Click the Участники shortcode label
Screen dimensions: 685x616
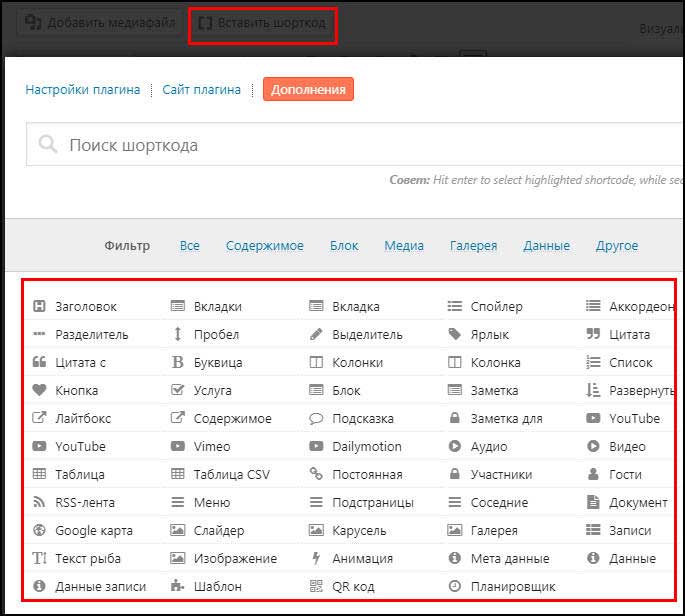tap(501, 474)
